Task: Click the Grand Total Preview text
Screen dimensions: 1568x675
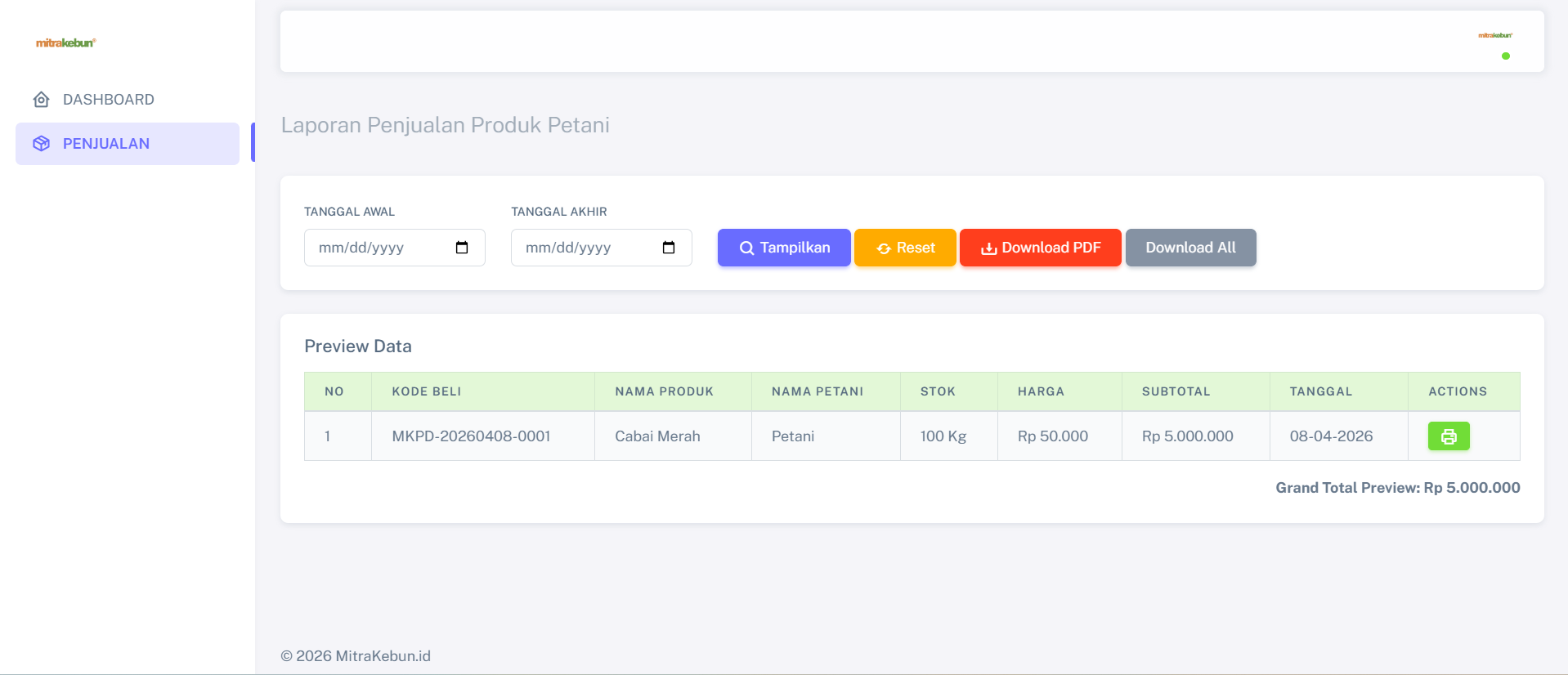Action: pyautogui.click(x=1398, y=488)
